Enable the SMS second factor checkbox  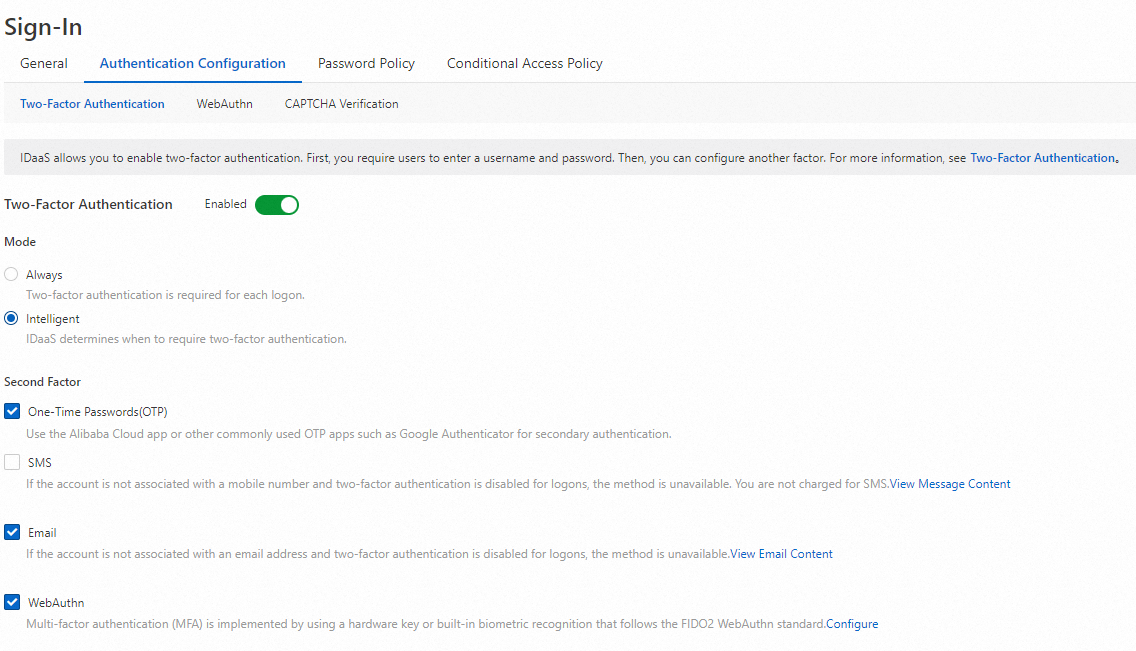12,463
